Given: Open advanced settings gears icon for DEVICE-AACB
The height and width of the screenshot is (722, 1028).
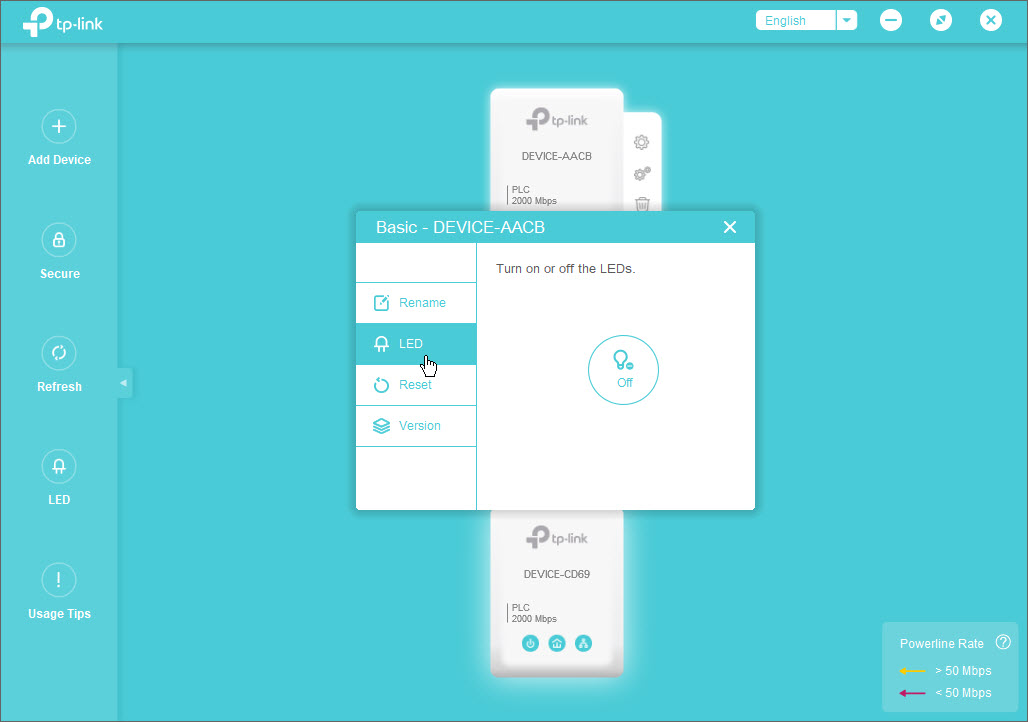Looking at the screenshot, I should pos(642,174).
